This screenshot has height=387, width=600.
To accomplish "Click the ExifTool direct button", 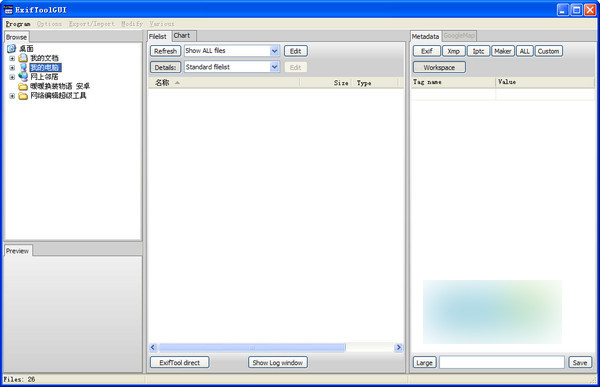I will [x=179, y=363].
